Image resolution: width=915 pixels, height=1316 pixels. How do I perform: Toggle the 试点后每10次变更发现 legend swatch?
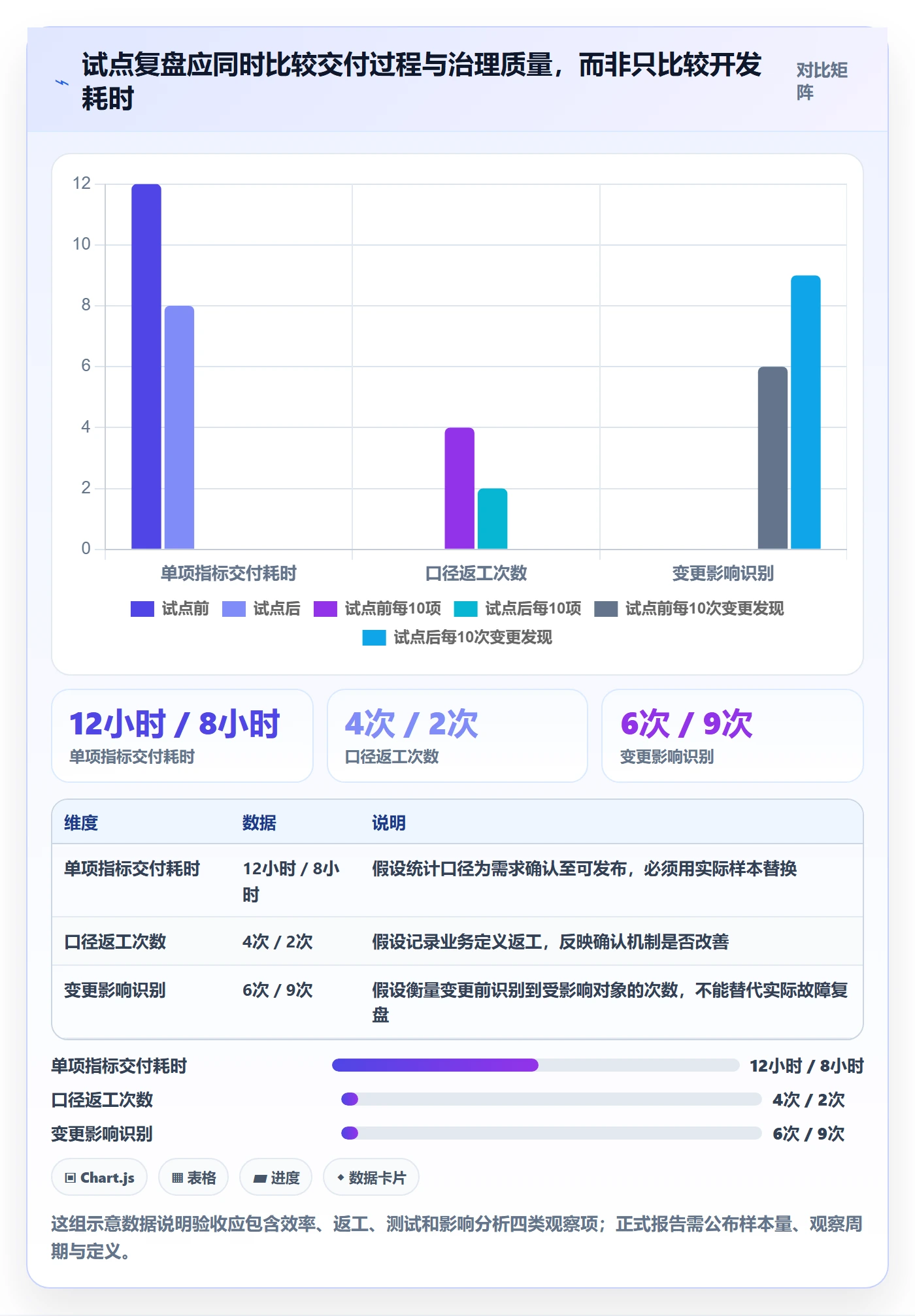(x=374, y=638)
